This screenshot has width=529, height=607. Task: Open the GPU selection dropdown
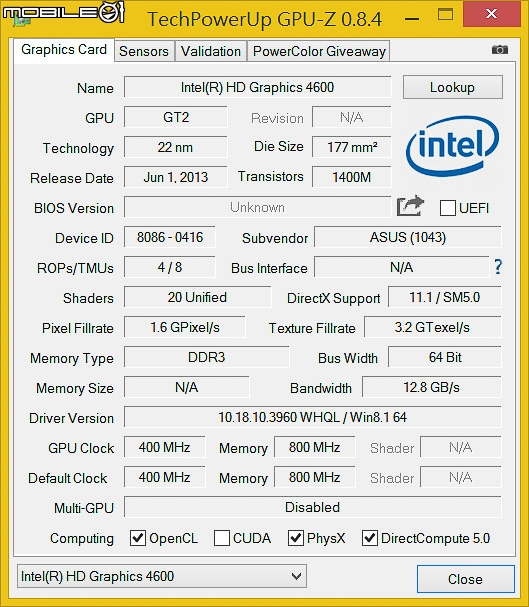click(162, 576)
